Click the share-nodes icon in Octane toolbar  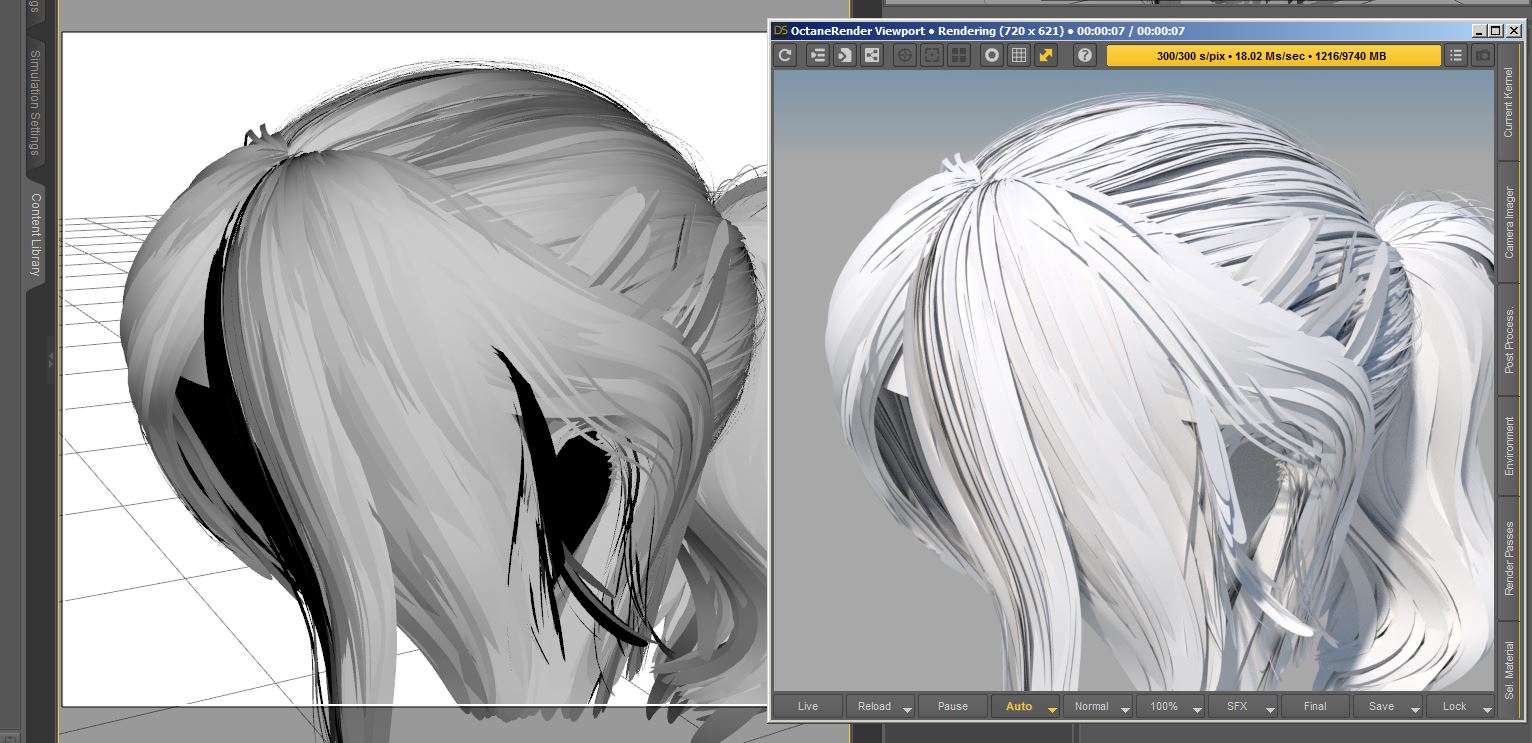872,56
